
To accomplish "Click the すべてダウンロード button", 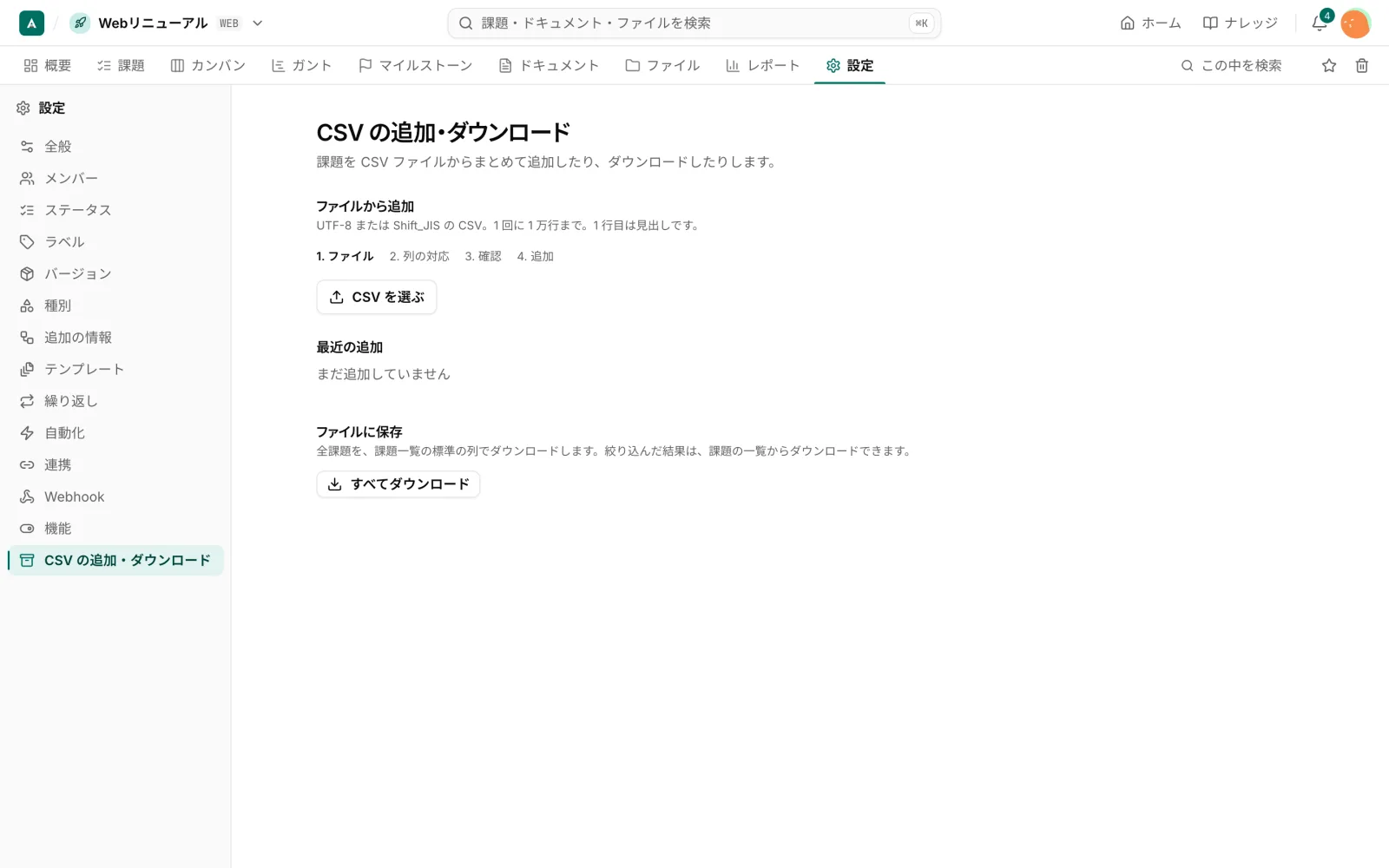I will (398, 484).
